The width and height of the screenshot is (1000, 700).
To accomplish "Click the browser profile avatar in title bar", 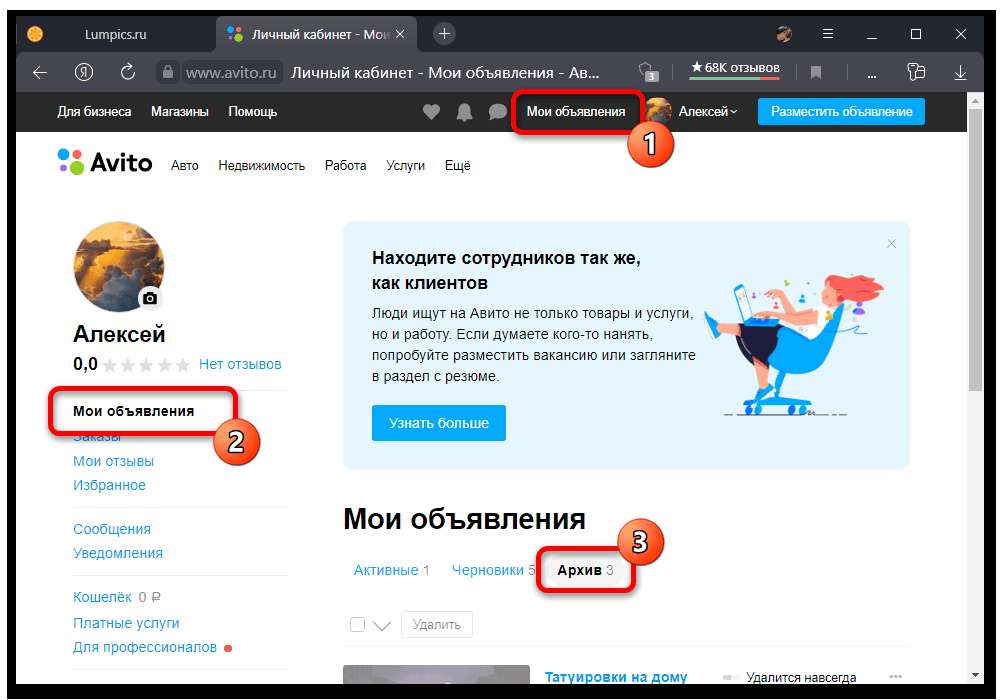I will click(784, 34).
